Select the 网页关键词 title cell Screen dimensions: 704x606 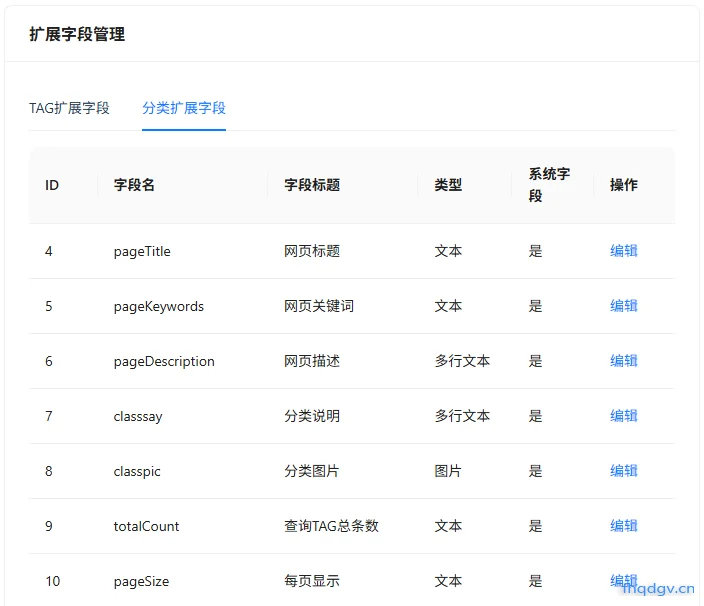point(319,306)
